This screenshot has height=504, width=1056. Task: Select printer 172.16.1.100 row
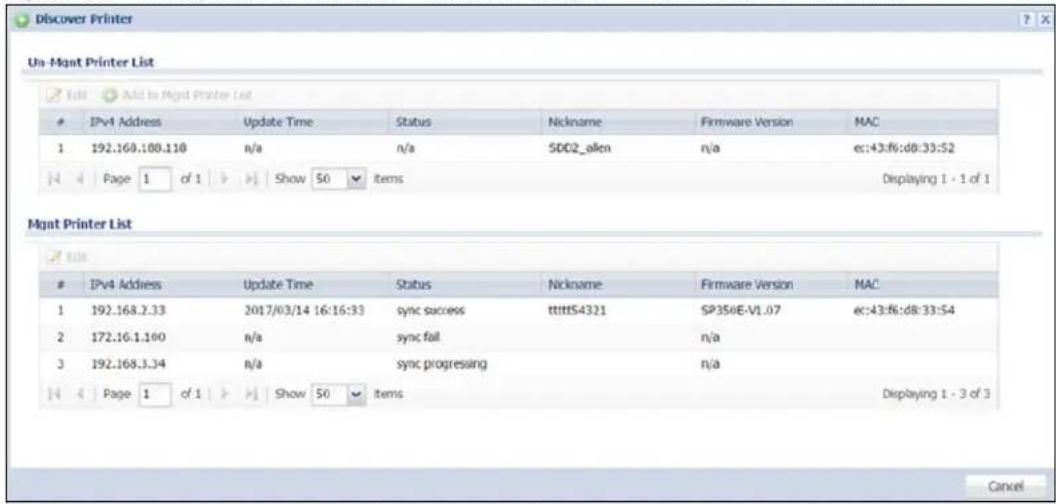click(518, 337)
